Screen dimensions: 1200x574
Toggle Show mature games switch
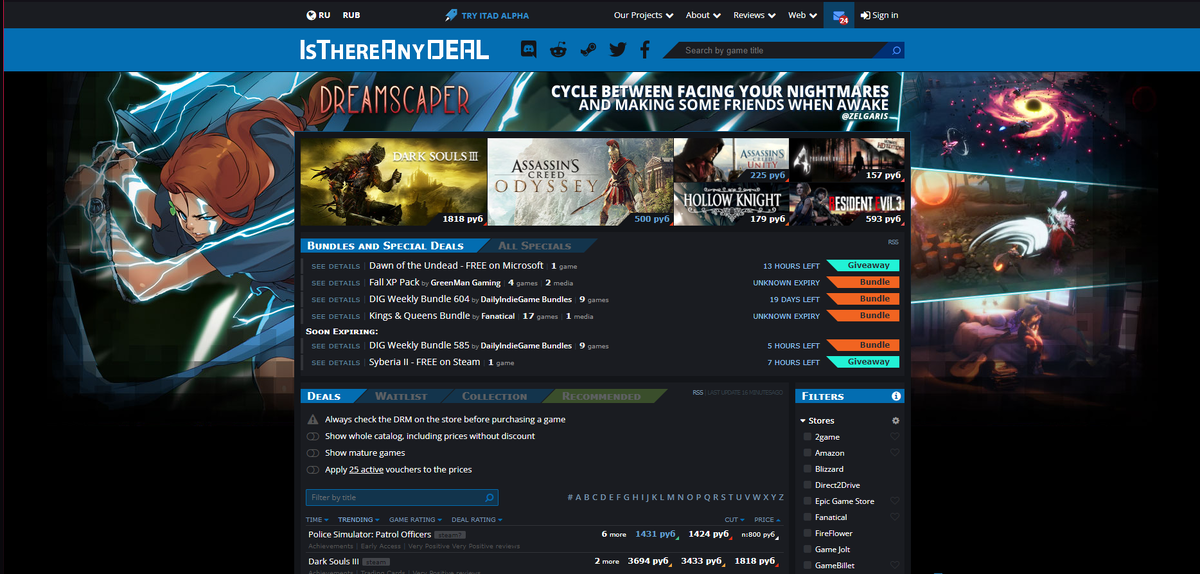tap(313, 453)
